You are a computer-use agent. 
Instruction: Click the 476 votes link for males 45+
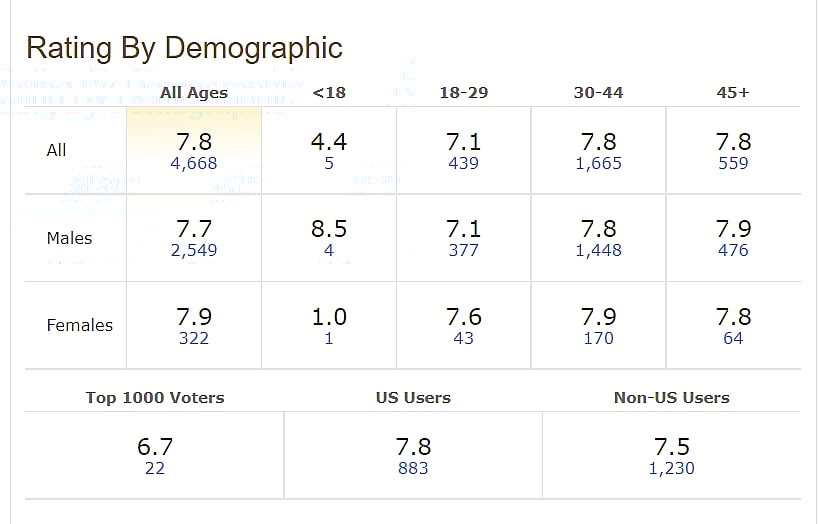point(733,251)
